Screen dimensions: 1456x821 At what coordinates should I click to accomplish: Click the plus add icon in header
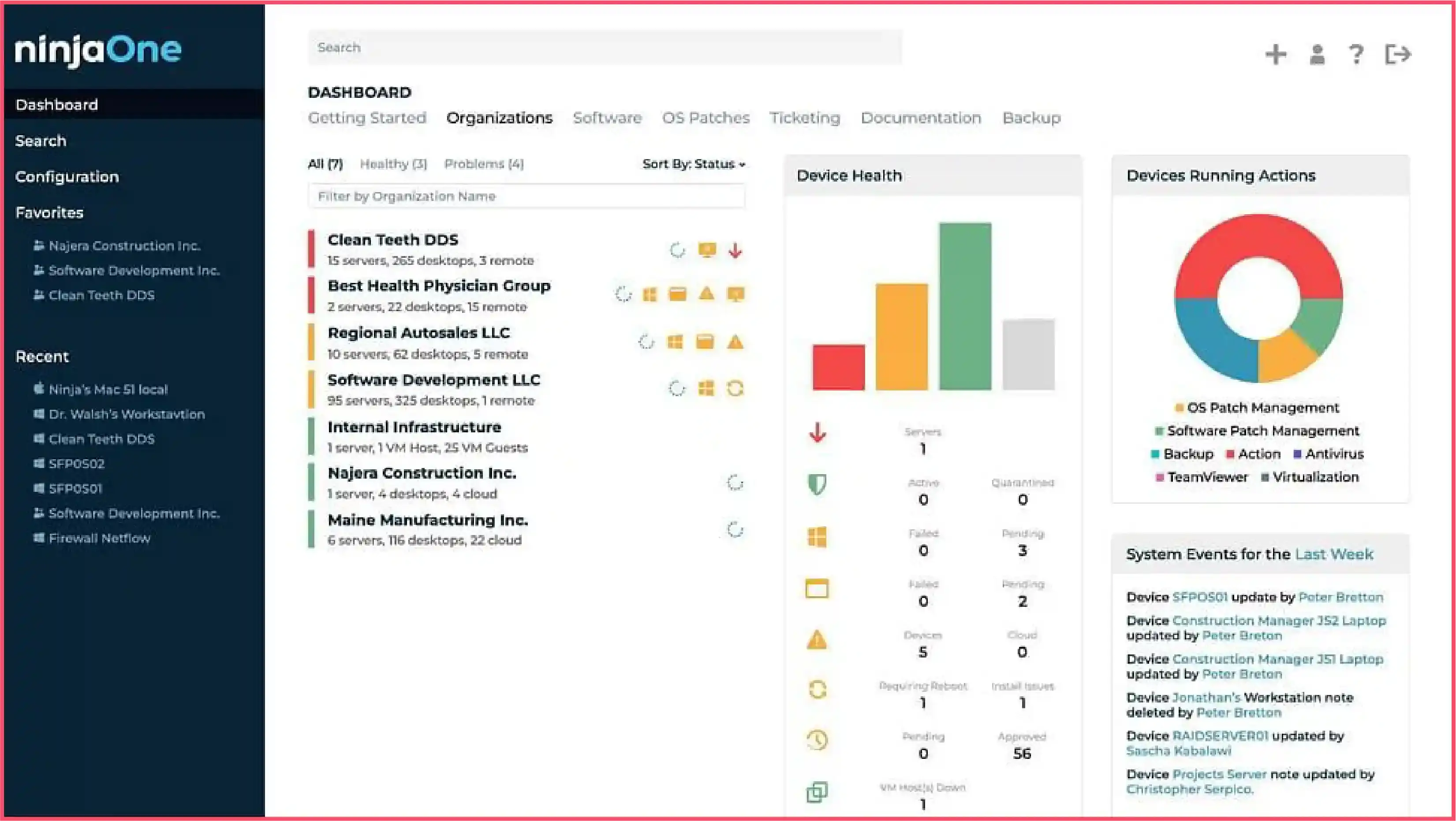coord(1276,55)
